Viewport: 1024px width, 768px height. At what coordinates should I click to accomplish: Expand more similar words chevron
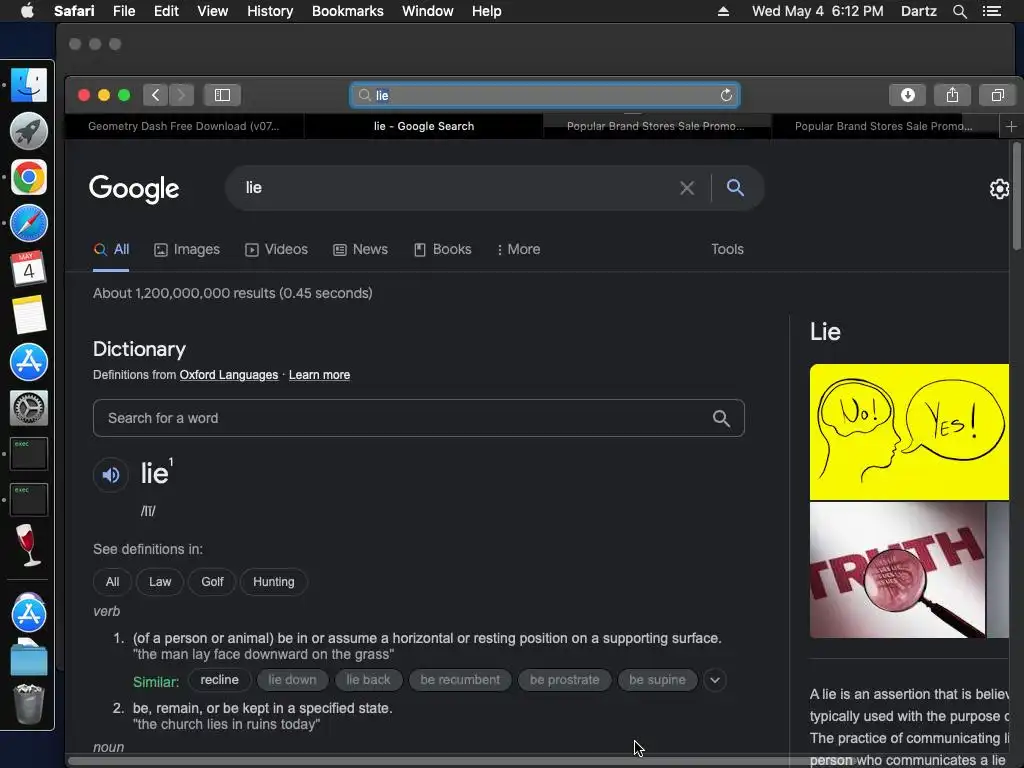(x=715, y=680)
